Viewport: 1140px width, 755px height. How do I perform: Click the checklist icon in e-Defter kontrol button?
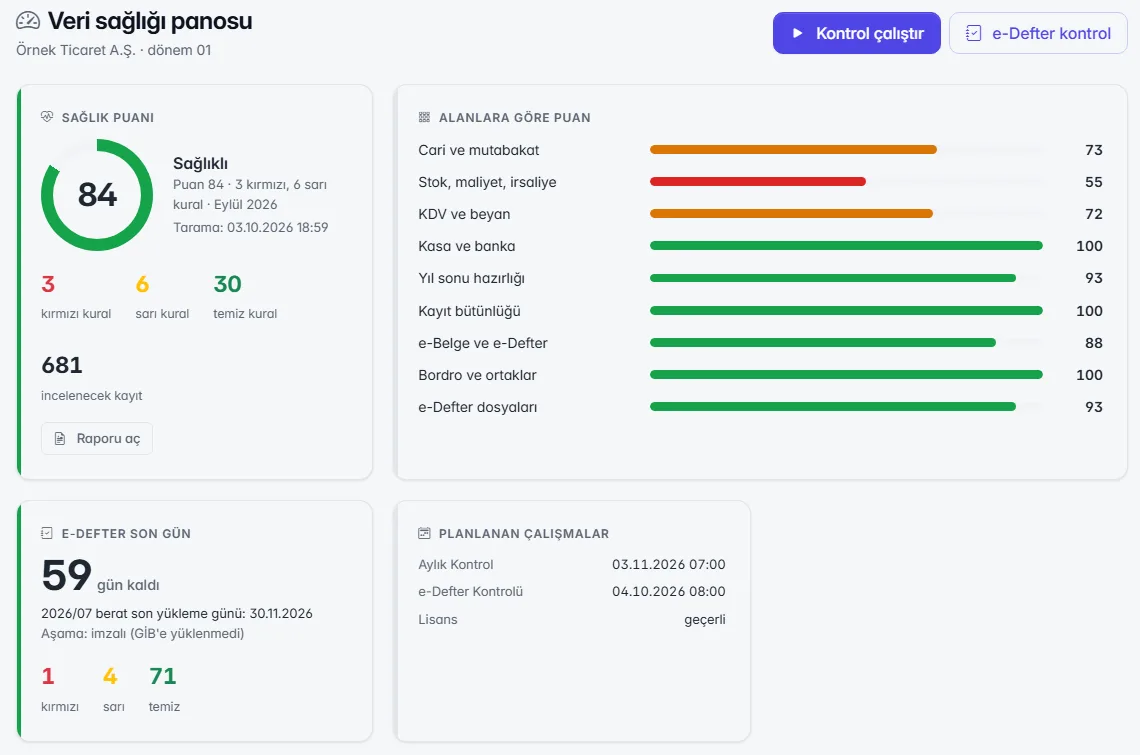coord(974,33)
